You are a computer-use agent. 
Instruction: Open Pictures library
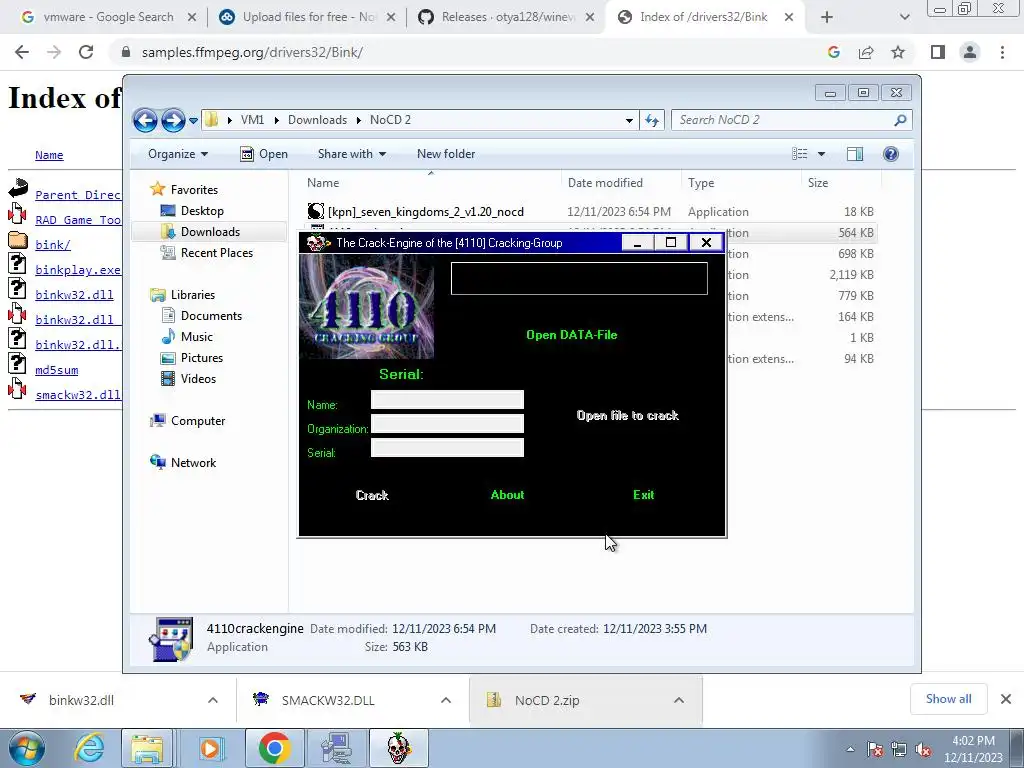[x=202, y=358]
